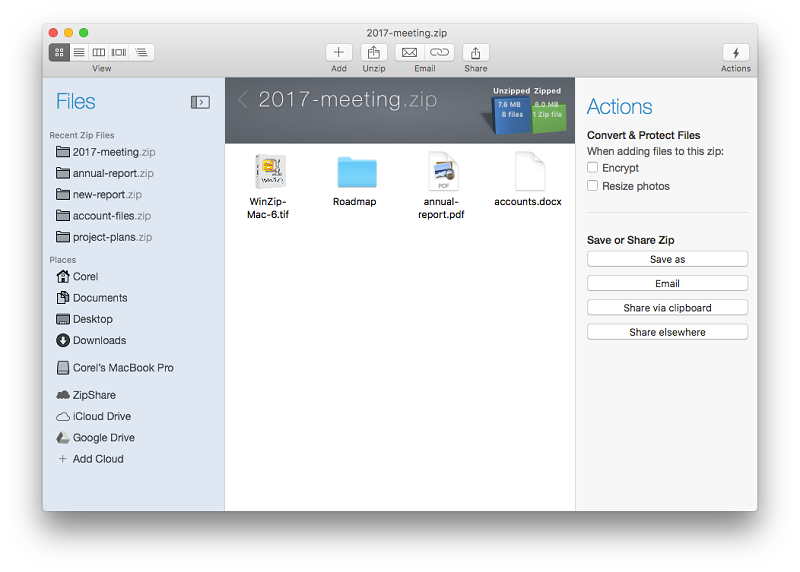Open the Share toolbar button

click(476, 52)
